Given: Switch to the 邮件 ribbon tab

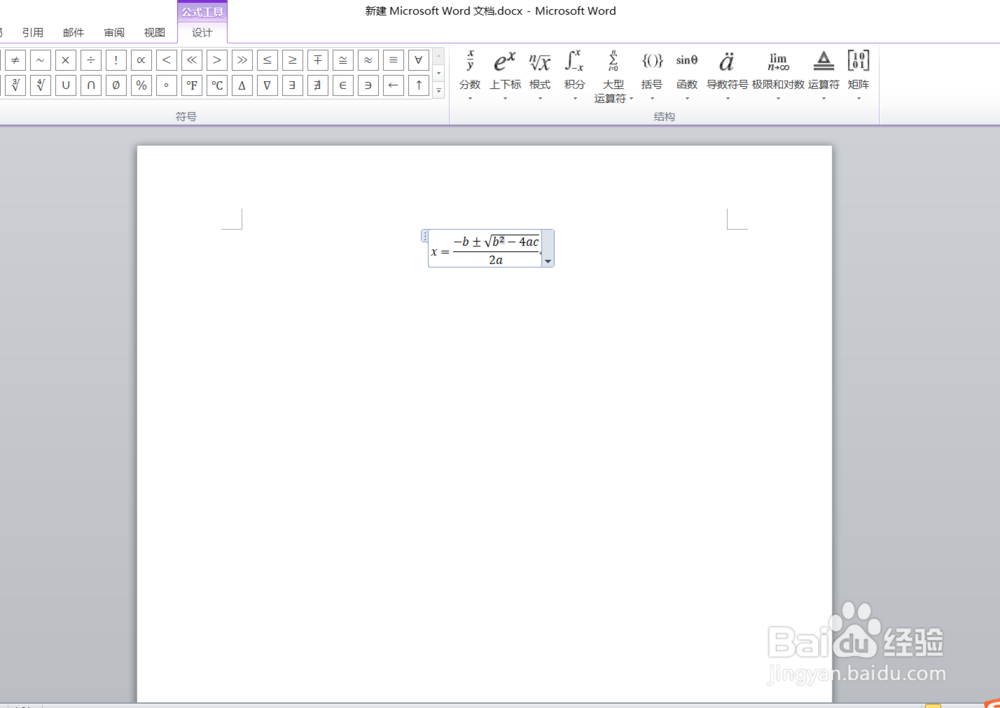Looking at the screenshot, I should [73, 33].
